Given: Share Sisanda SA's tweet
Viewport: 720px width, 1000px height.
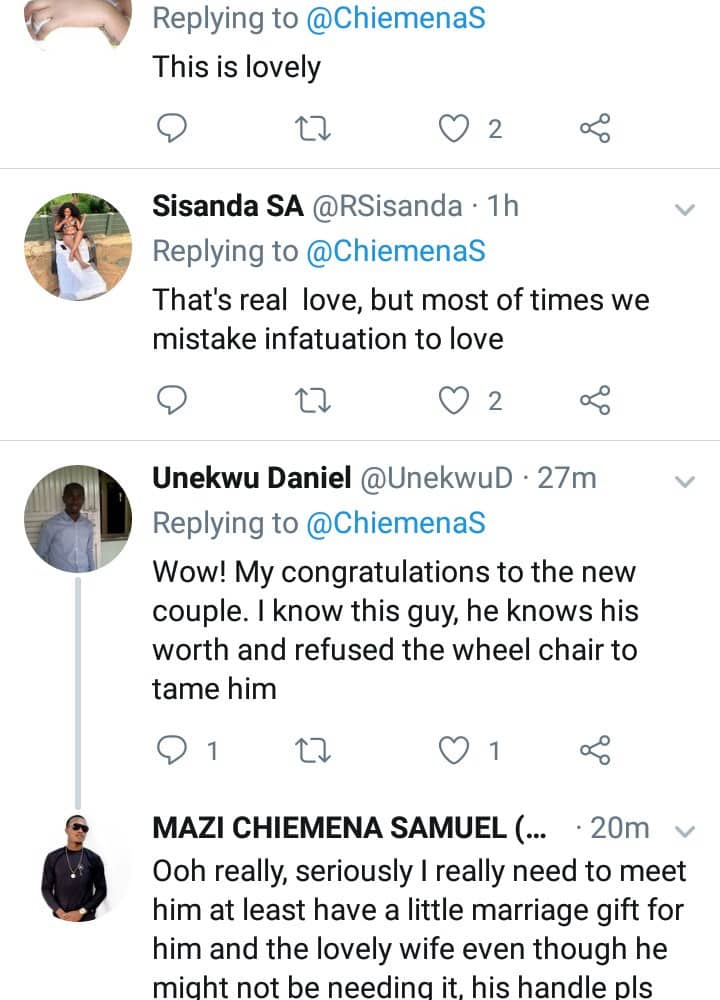Looking at the screenshot, I should coord(595,401).
